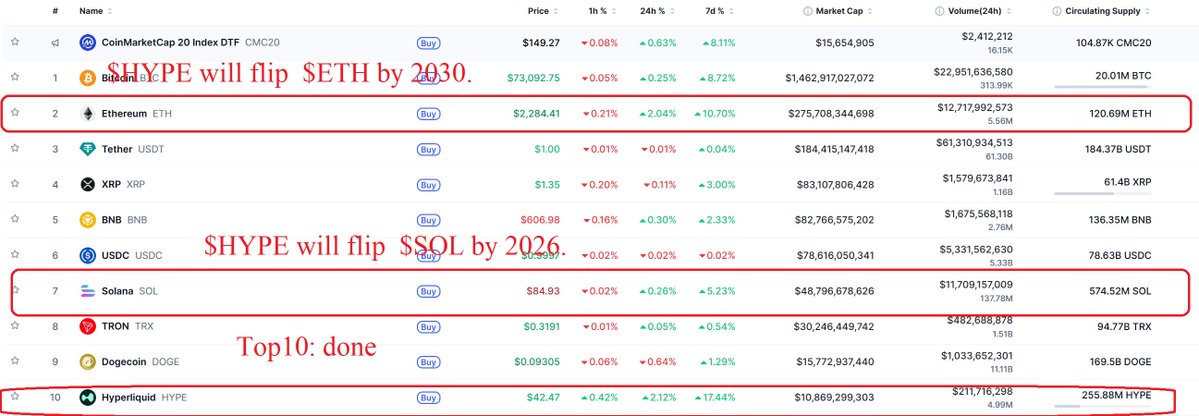Click the Solana coin logo icon
The image size is (1199, 416).
pos(87,291)
